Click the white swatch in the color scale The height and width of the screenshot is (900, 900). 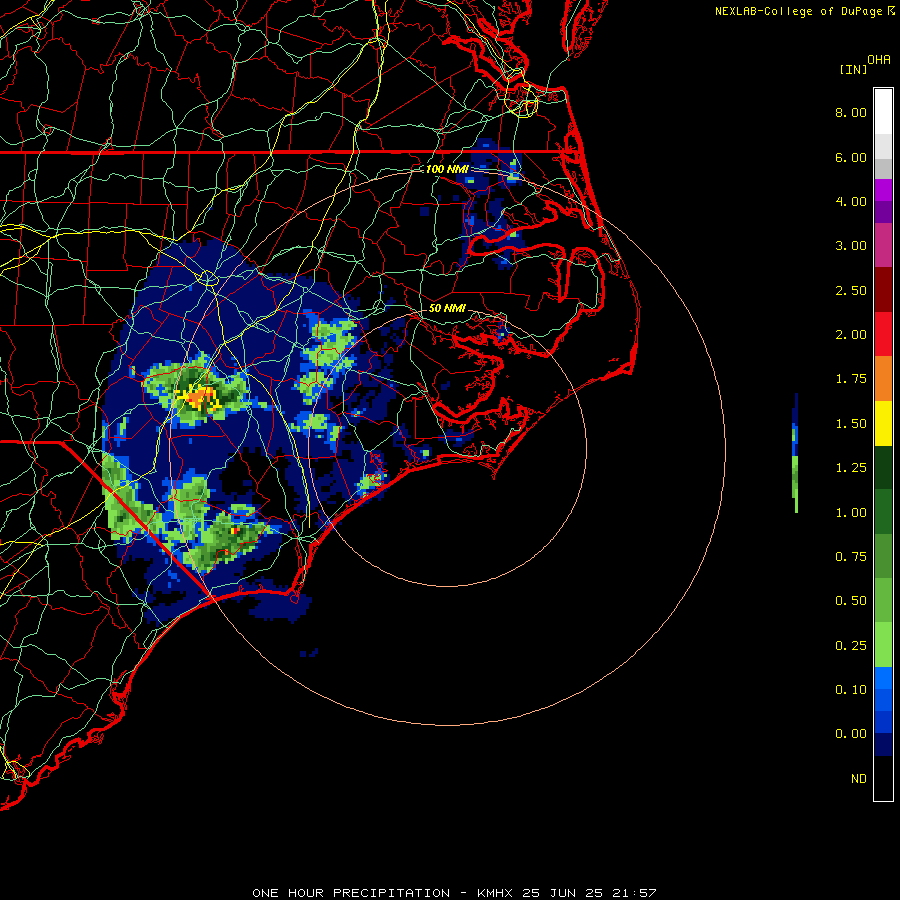point(883,112)
